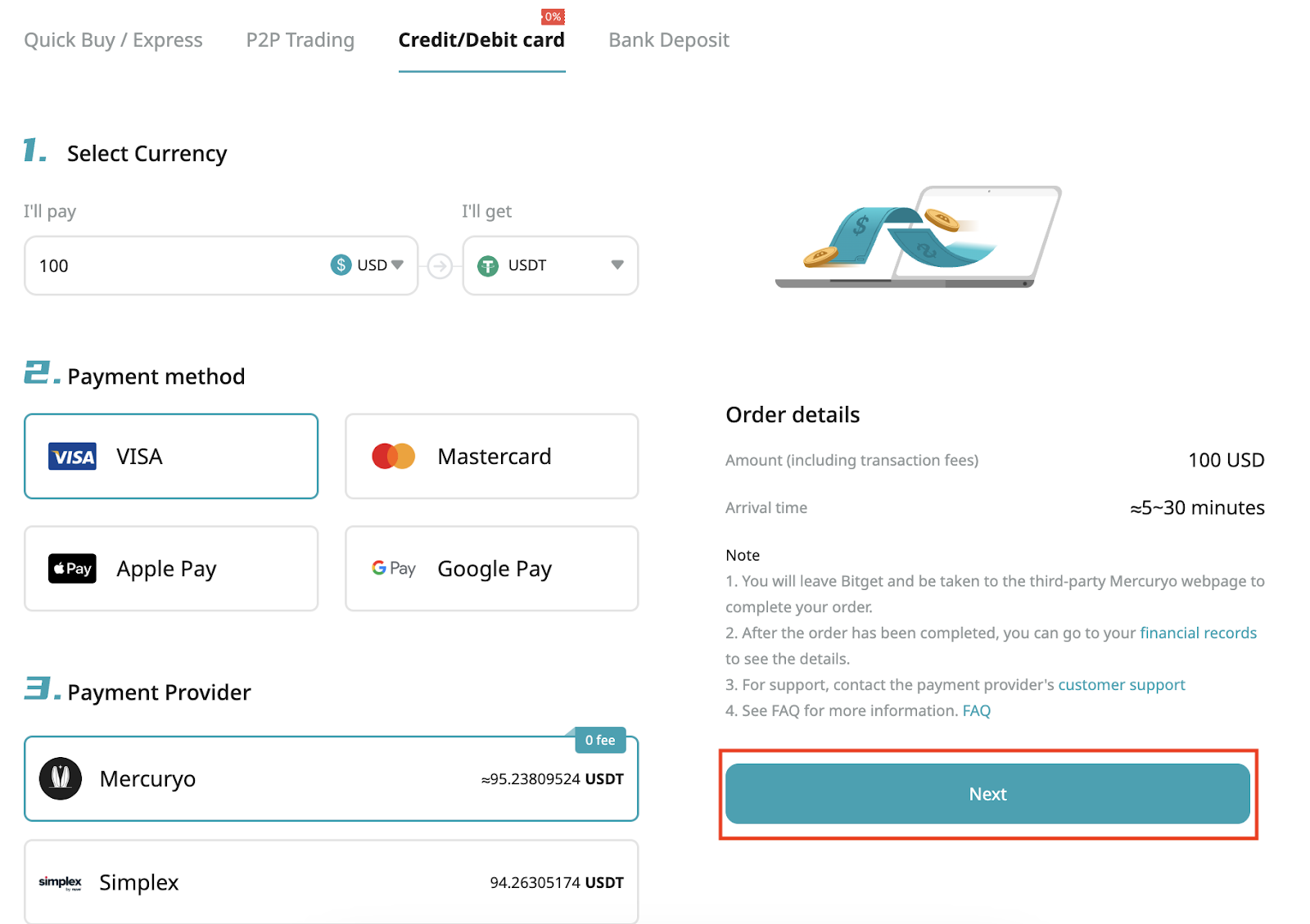Click the Simplex provider logo
The image size is (1310, 924).
(x=61, y=882)
